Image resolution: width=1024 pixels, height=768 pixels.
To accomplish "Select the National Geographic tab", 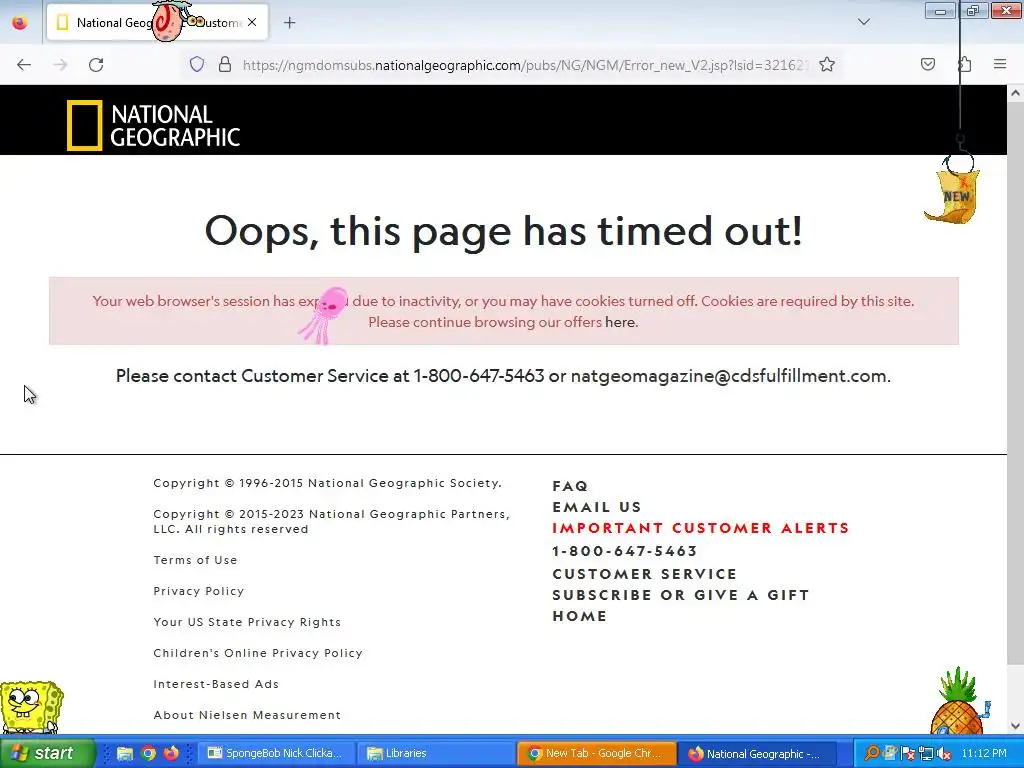I will point(157,22).
